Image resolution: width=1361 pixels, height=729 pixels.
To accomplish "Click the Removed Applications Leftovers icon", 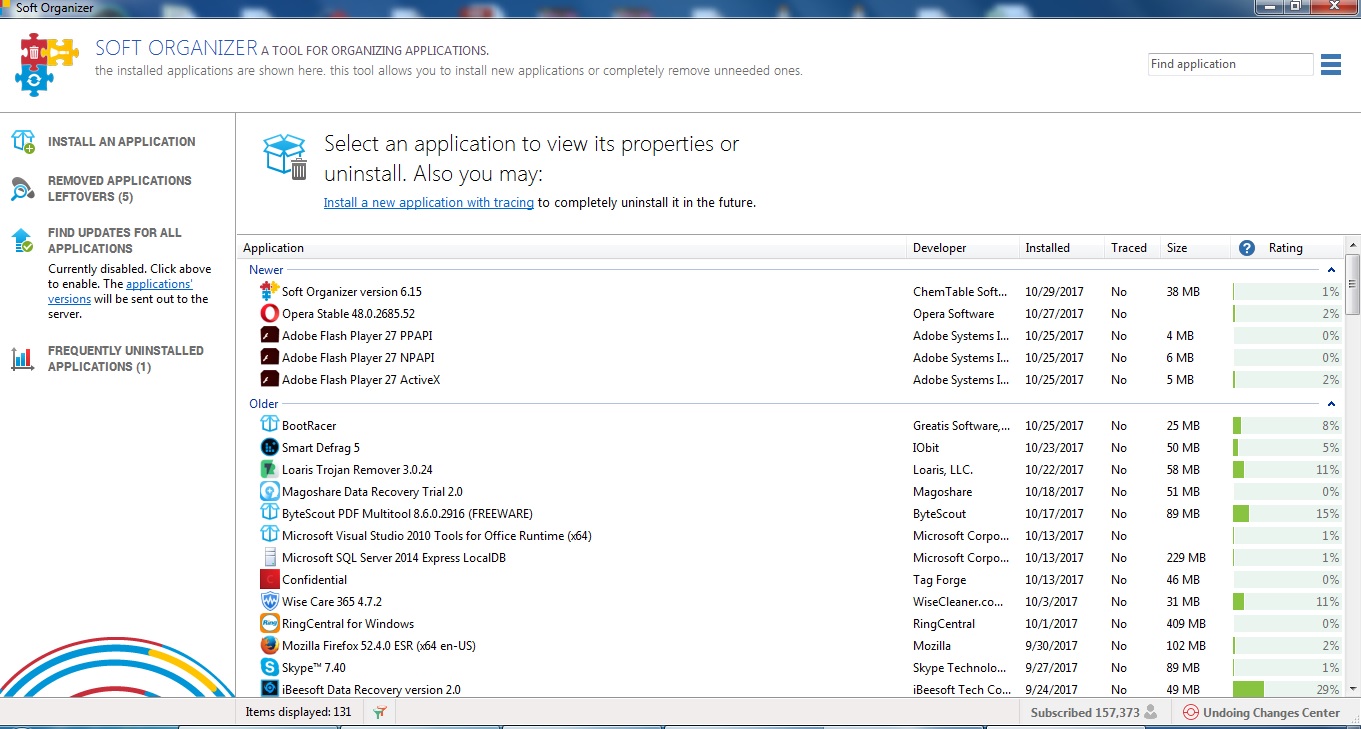I will tap(23, 189).
